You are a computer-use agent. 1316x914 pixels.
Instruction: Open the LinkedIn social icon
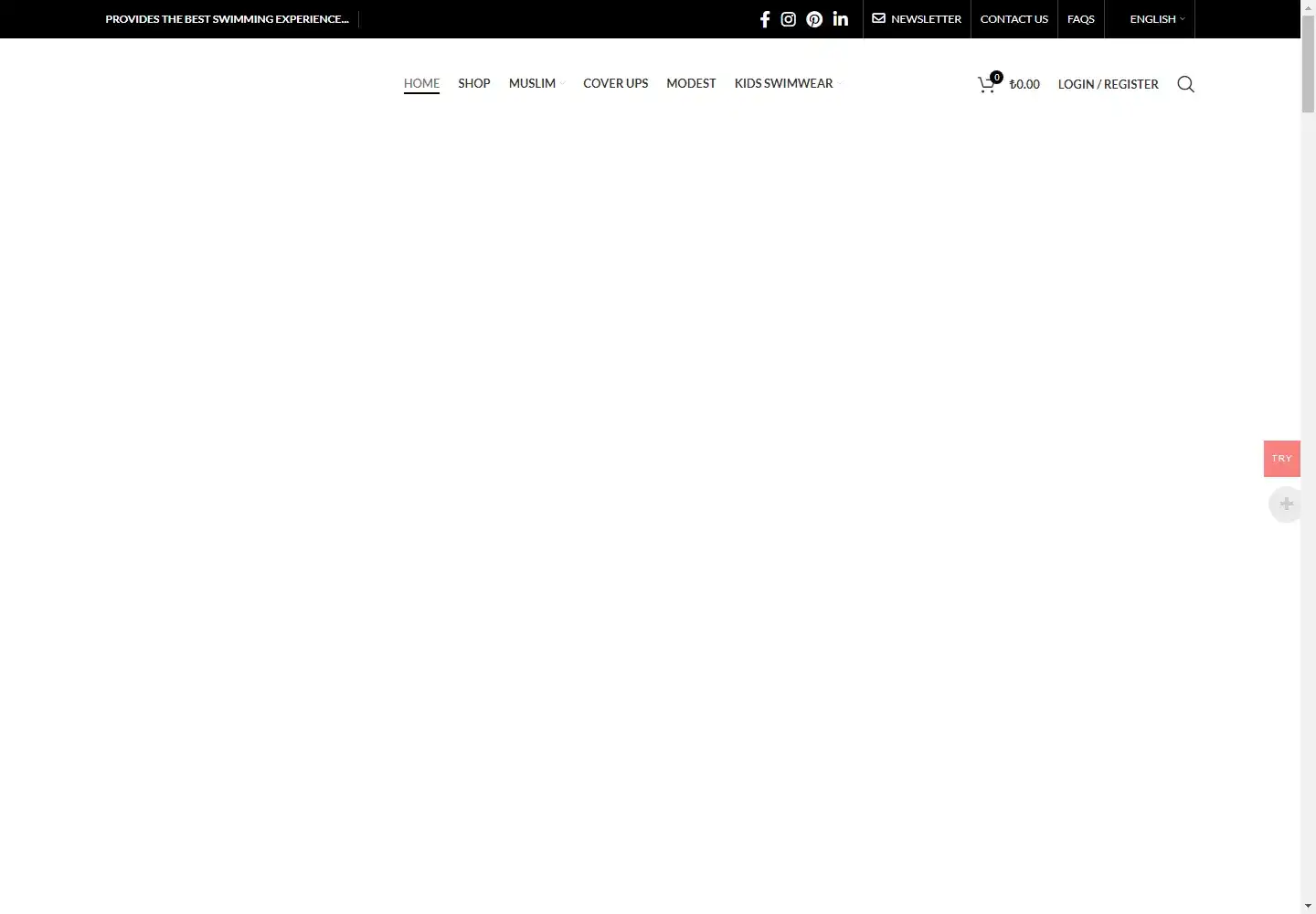pyautogui.click(x=841, y=19)
